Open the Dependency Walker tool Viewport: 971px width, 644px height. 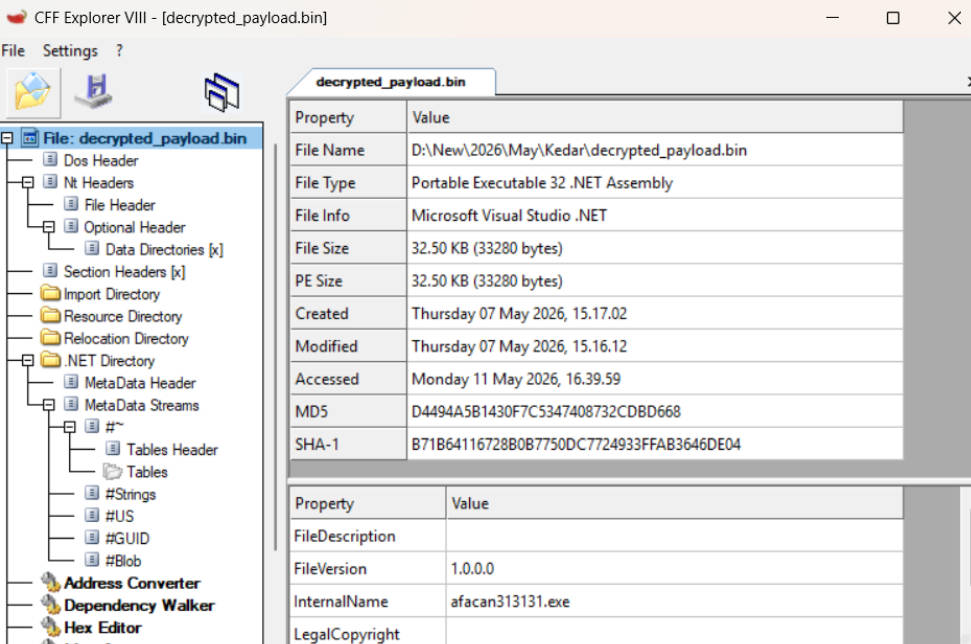(x=139, y=606)
